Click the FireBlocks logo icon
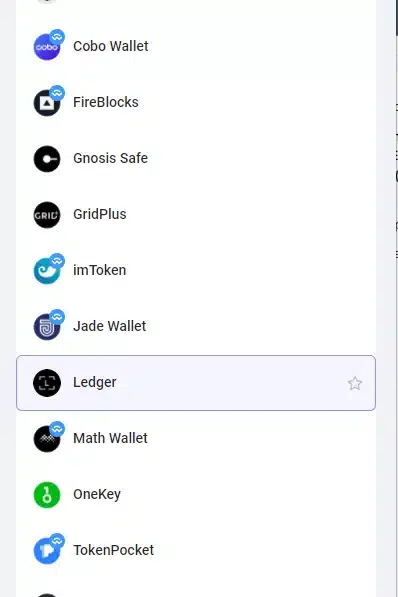Screen dimensions: 398x597 (47, 103)
